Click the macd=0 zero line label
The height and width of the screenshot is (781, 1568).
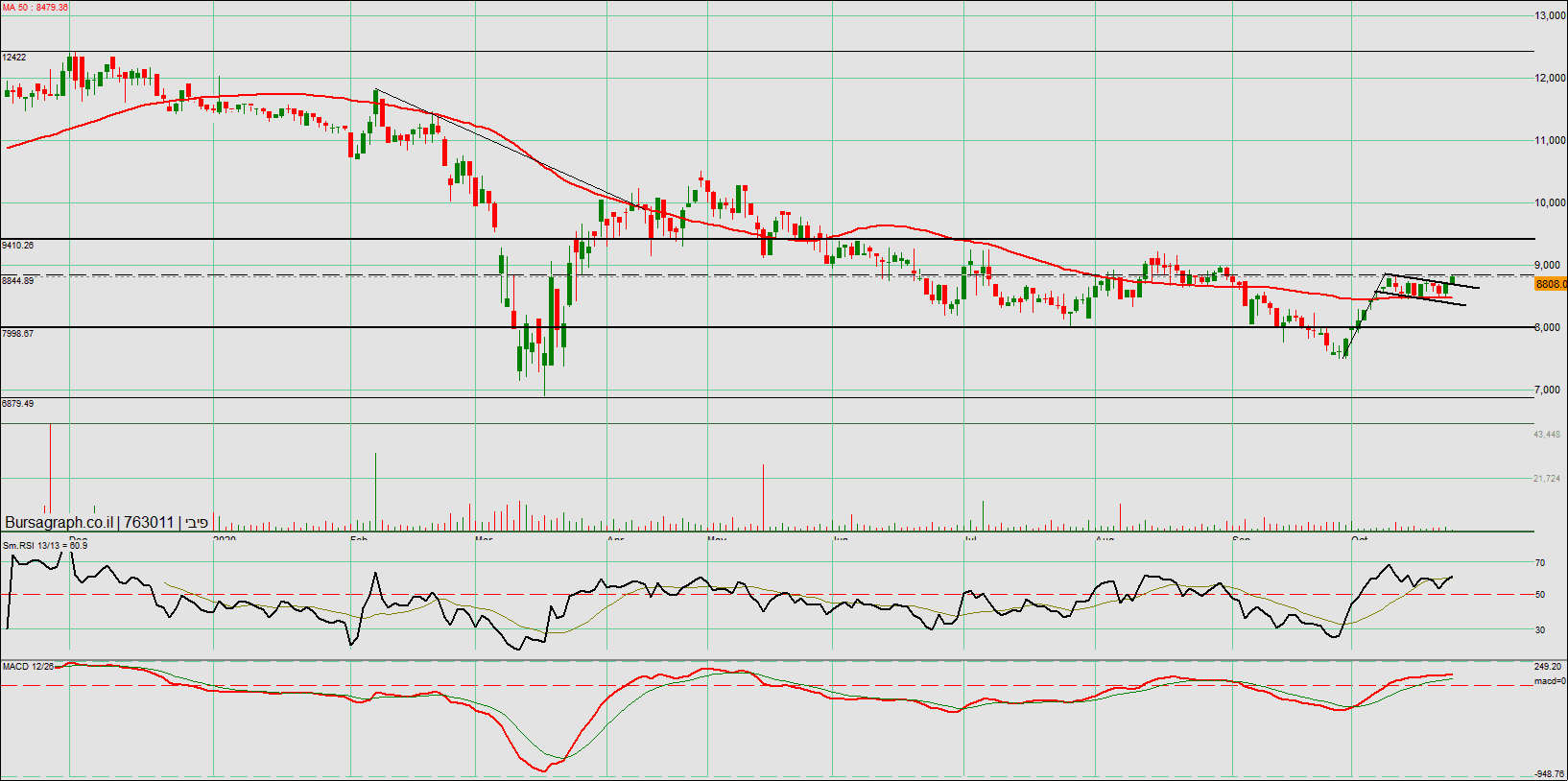click(x=1549, y=681)
